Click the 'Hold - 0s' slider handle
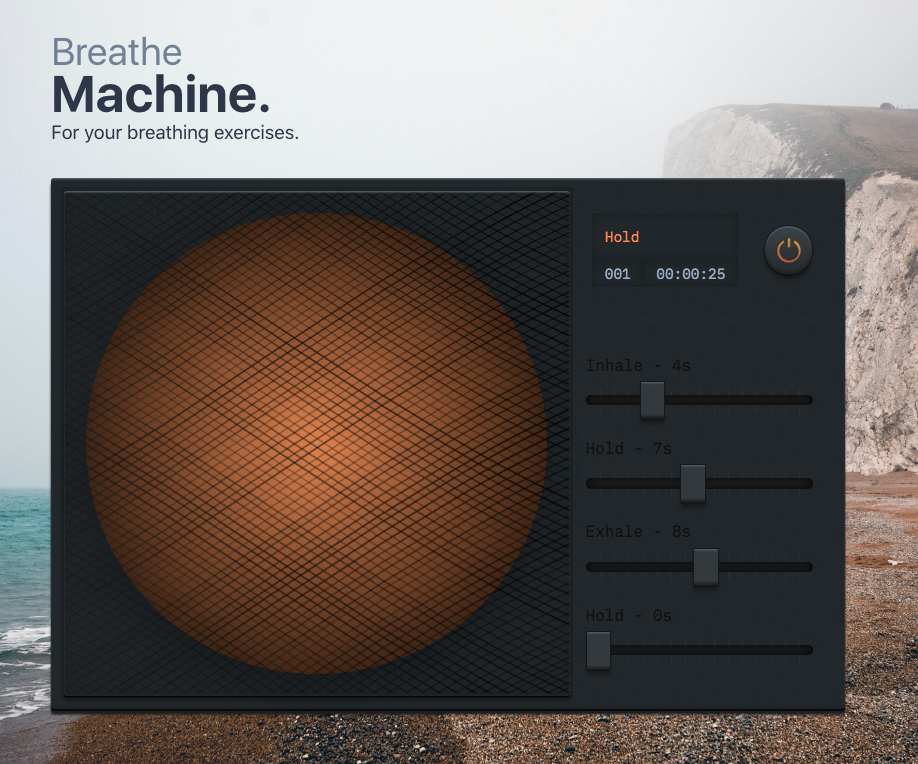The height and width of the screenshot is (764, 918). pyautogui.click(x=597, y=650)
